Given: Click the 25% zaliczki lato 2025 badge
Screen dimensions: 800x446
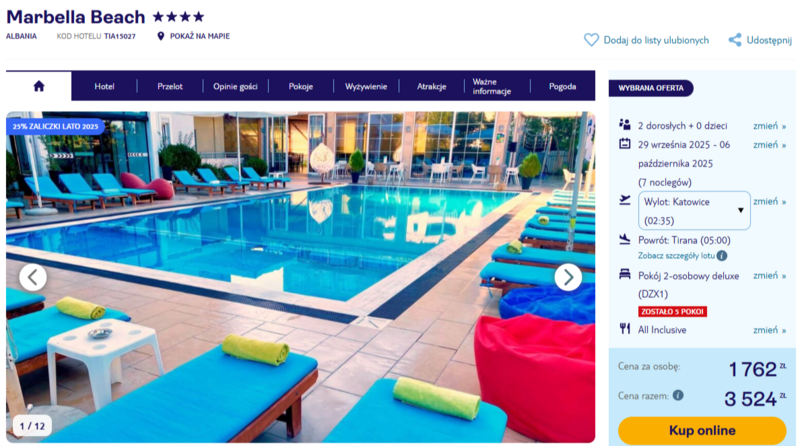Looking at the screenshot, I should click(x=55, y=126).
